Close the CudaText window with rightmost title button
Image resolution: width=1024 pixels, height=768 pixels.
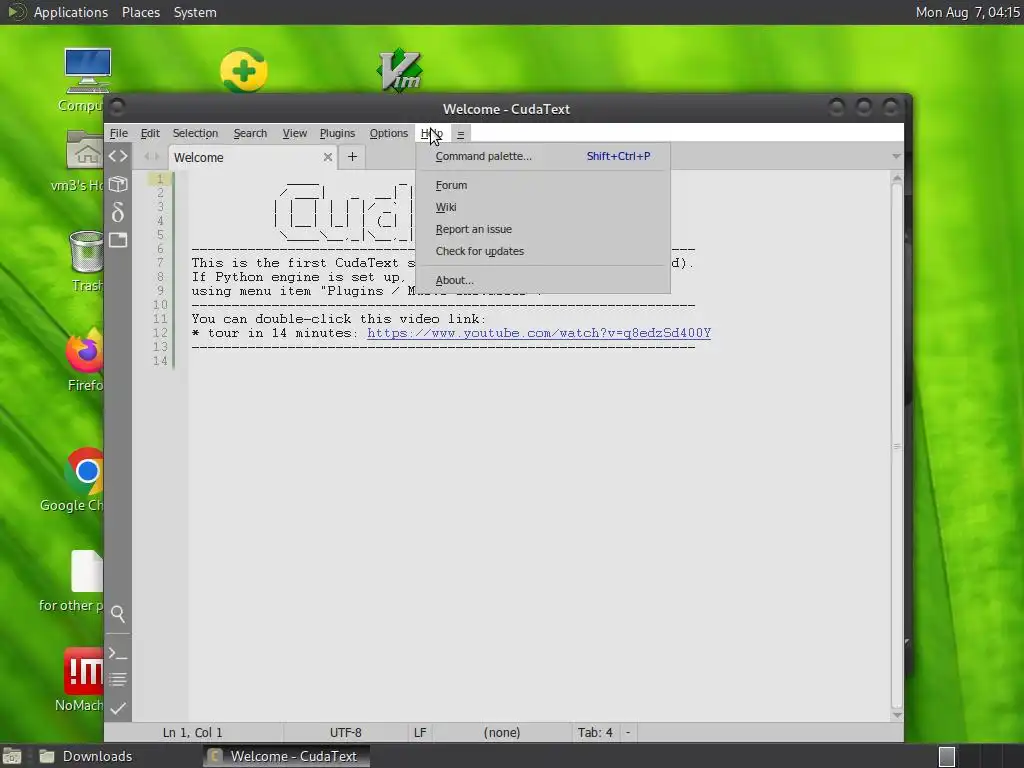(x=891, y=107)
